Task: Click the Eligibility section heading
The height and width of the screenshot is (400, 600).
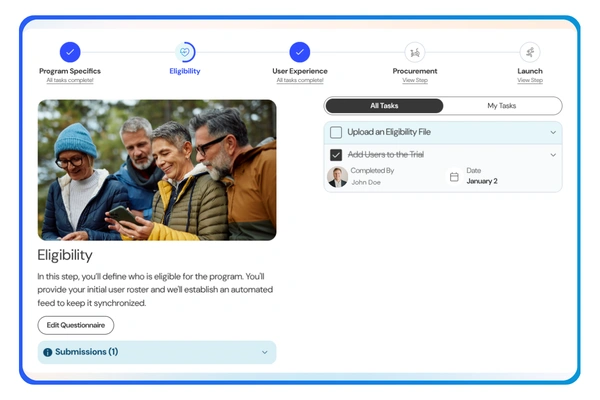Action: (65, 256)
